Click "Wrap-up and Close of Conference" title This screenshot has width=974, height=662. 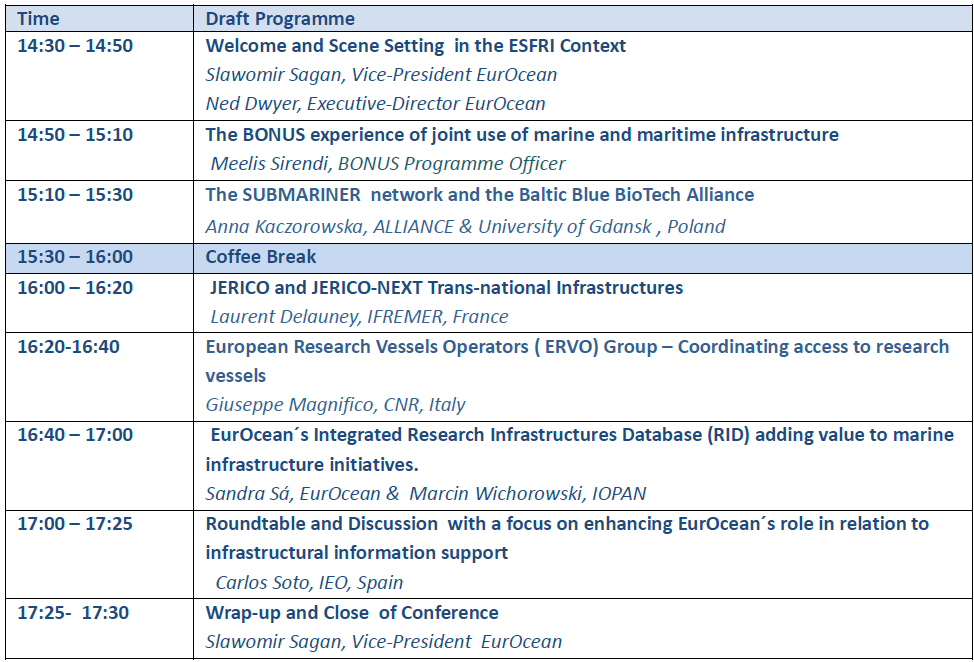[352, 613]
